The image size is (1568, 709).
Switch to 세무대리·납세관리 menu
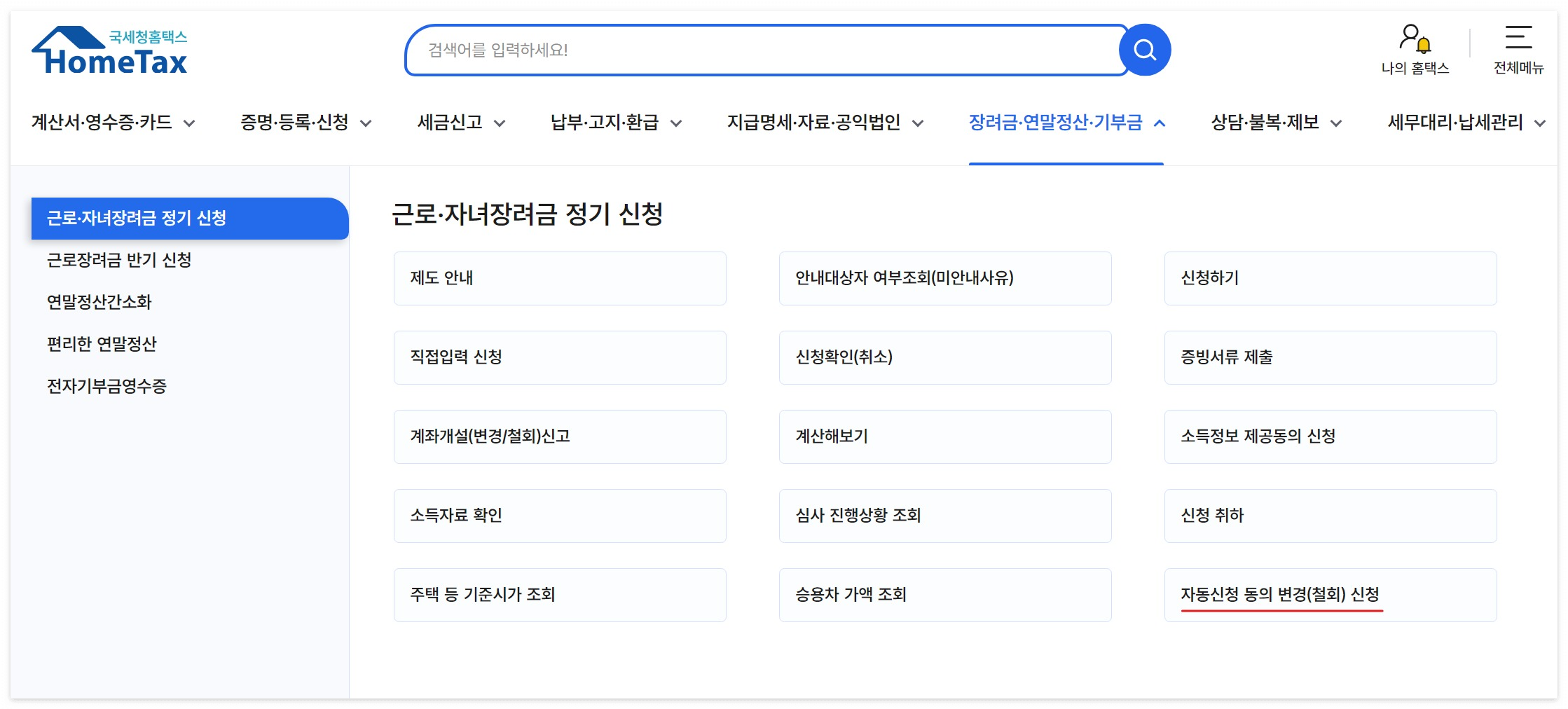[1456, 122]
